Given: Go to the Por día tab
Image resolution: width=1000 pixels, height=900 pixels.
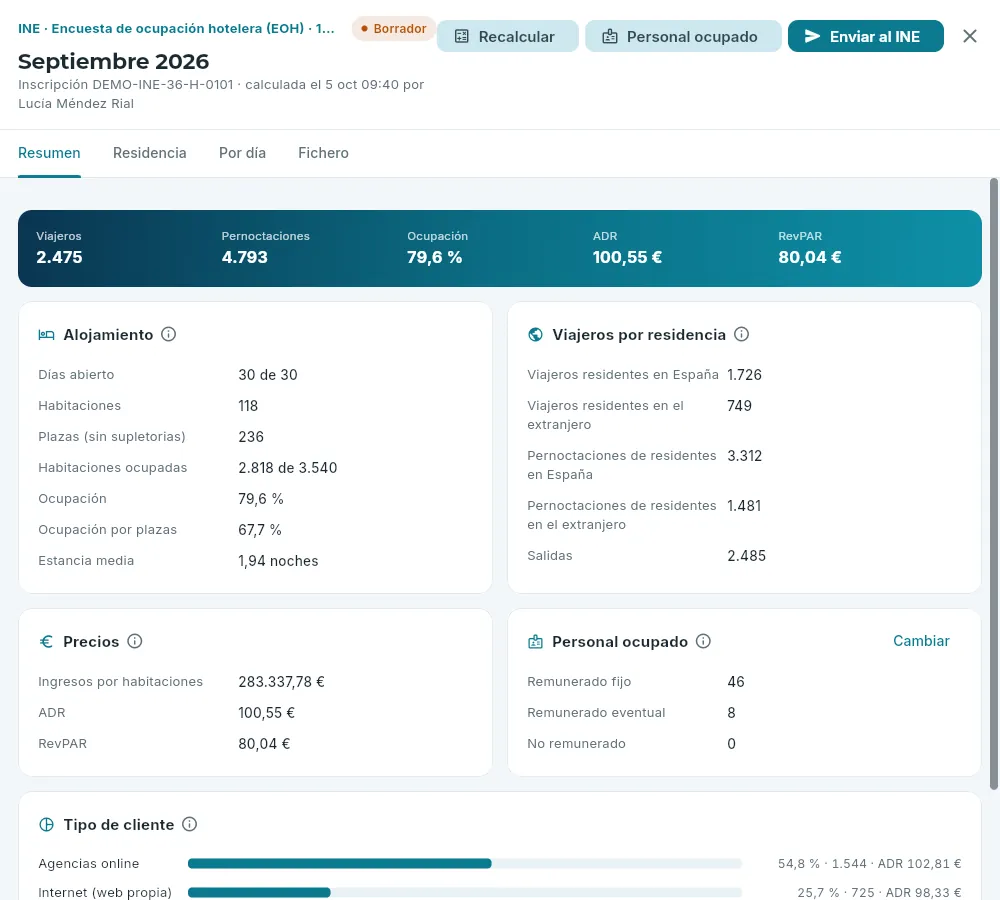Looking at the screenshot, I should click(242, 153).
